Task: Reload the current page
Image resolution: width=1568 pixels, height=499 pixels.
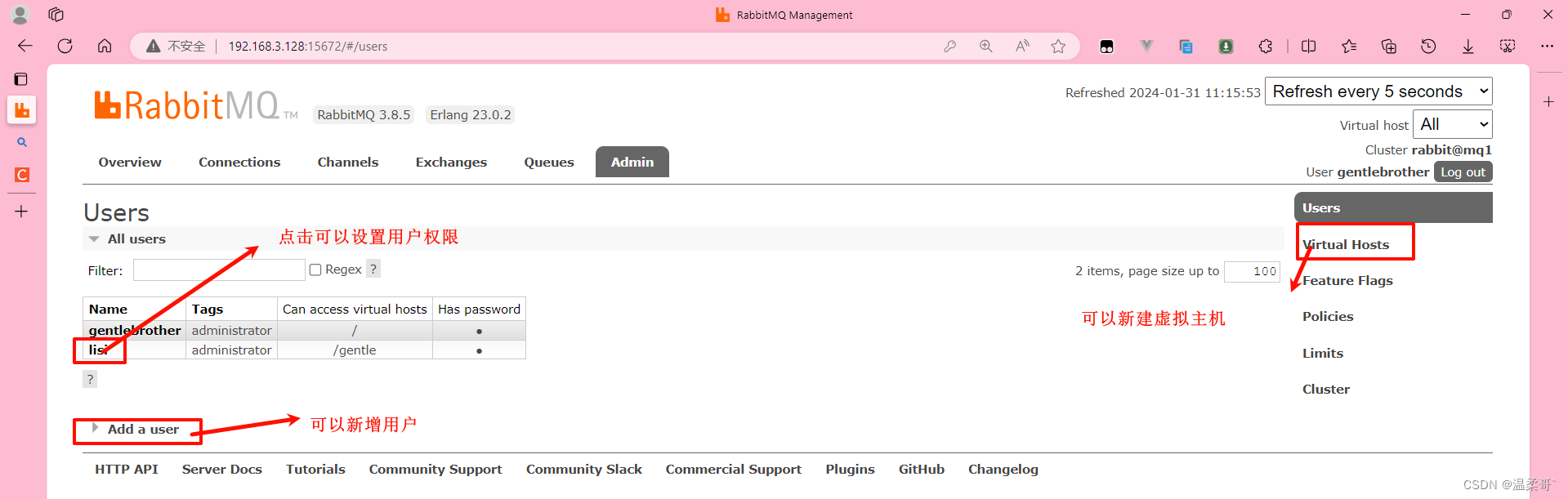Action: pos(65,46)
